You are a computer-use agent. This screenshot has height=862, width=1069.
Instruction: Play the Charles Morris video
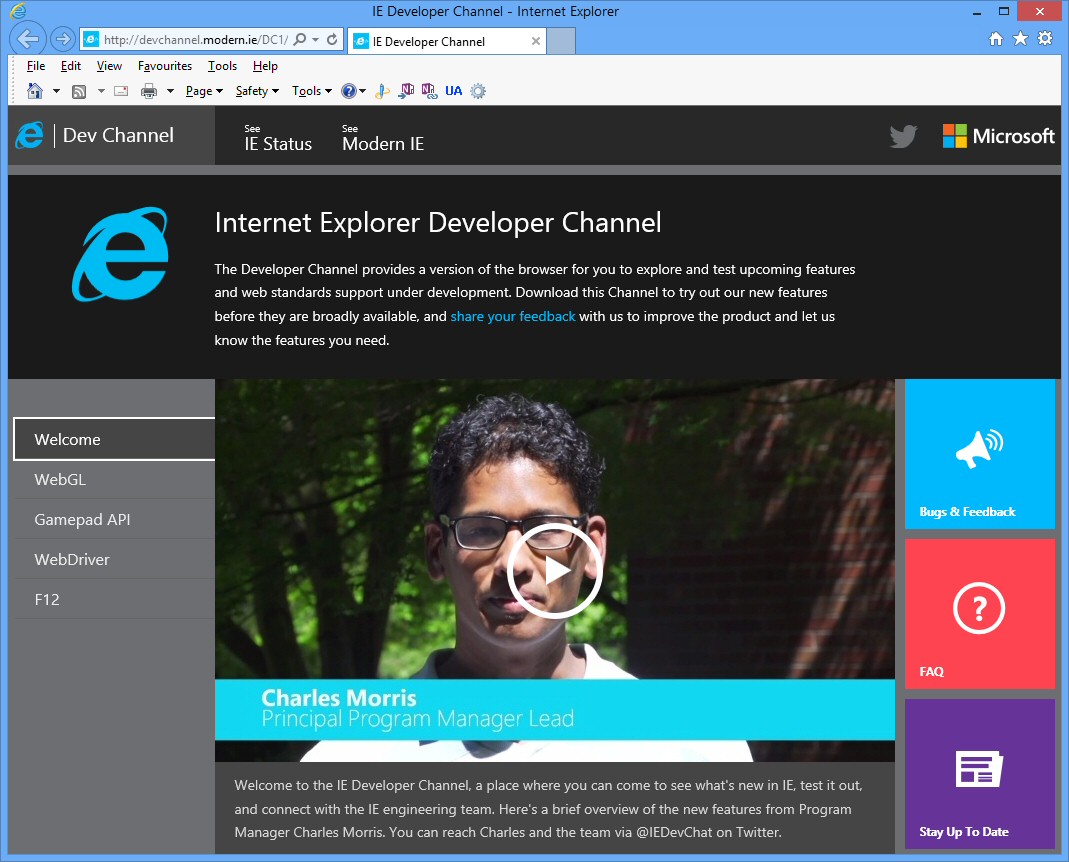pos(555,571)
